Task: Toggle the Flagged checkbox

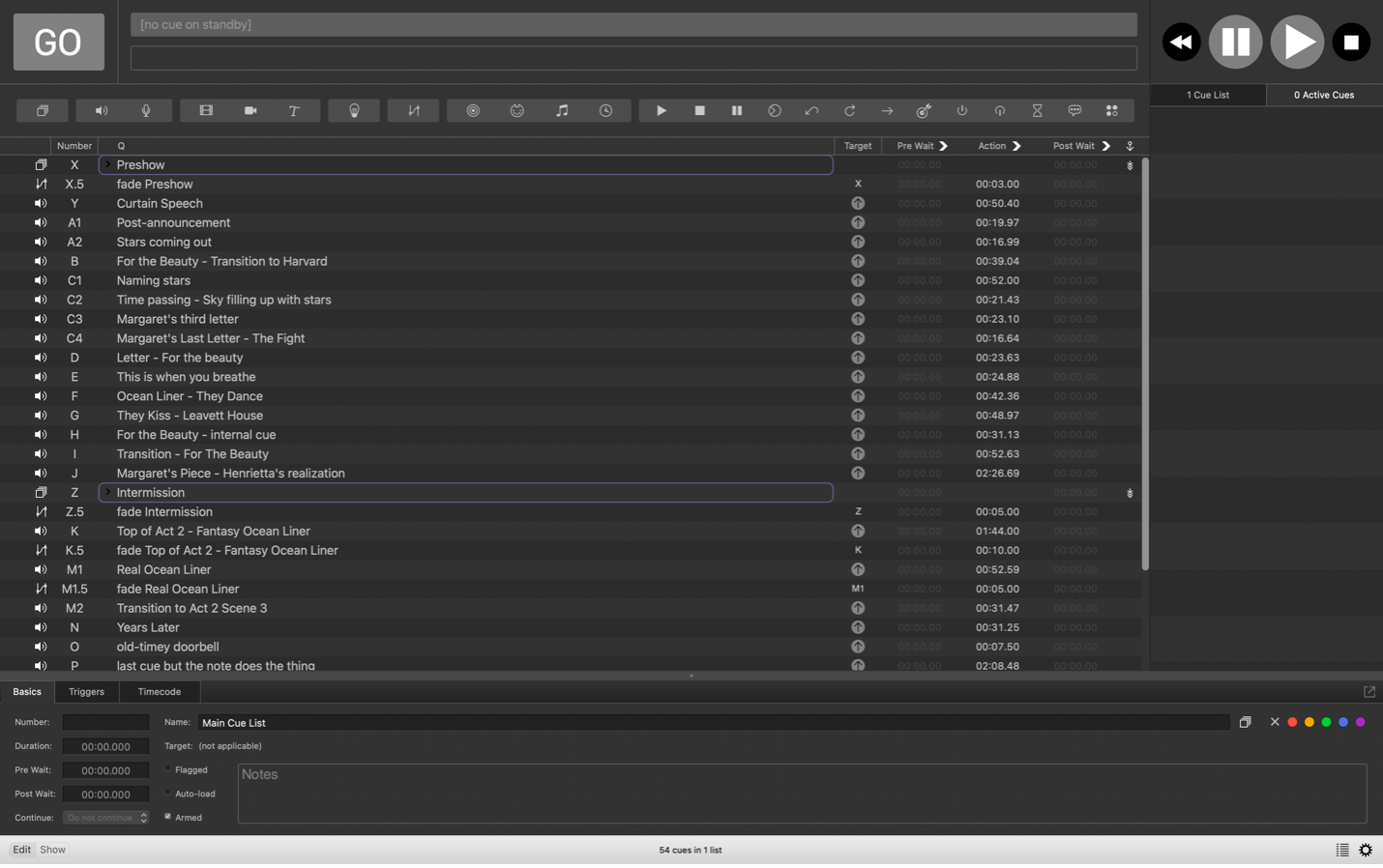Action: [x=168, y=769]
